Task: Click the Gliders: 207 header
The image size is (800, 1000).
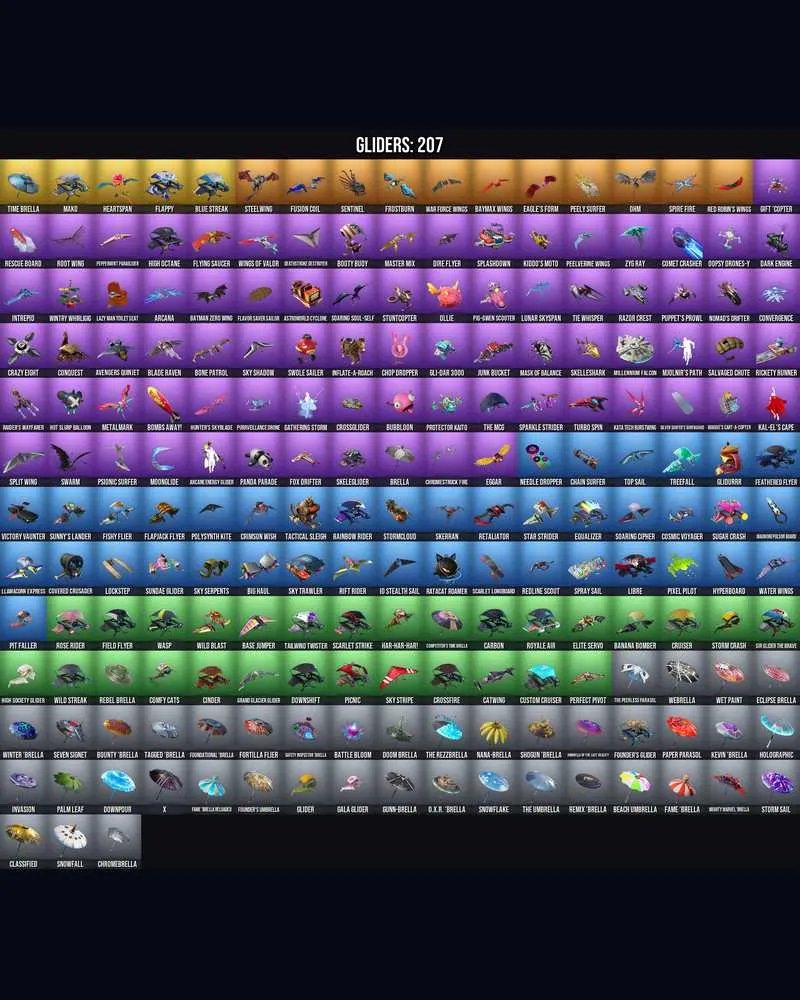Action: point(399,145)
